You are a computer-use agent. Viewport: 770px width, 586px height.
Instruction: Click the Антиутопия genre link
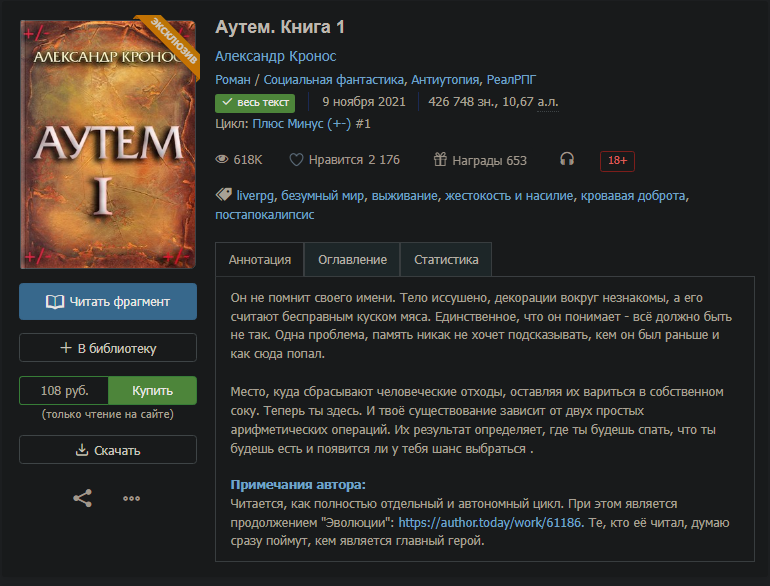click(446, 79)
